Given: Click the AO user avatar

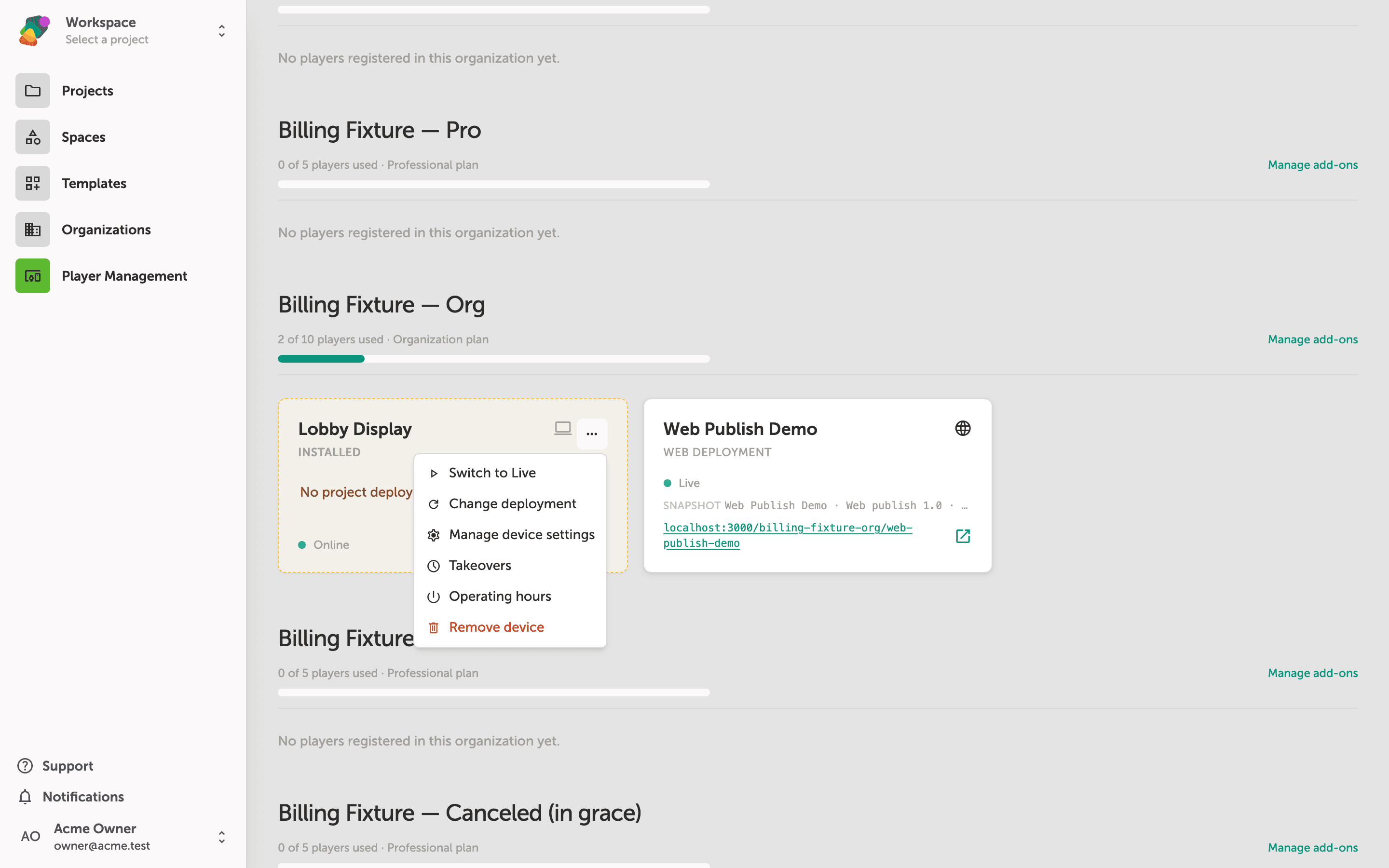Looking at the screenshot, I should pos(30,837).
